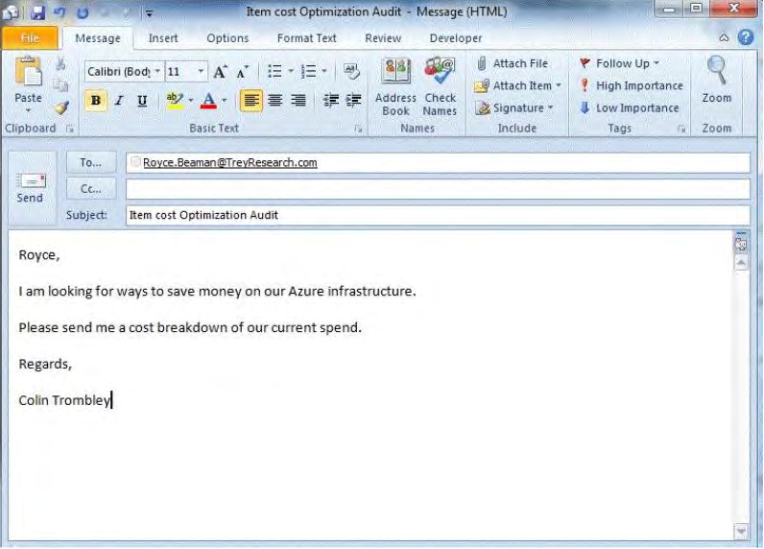Click the Cut scissors icon

pyautogui.click(x=61, y=64)
